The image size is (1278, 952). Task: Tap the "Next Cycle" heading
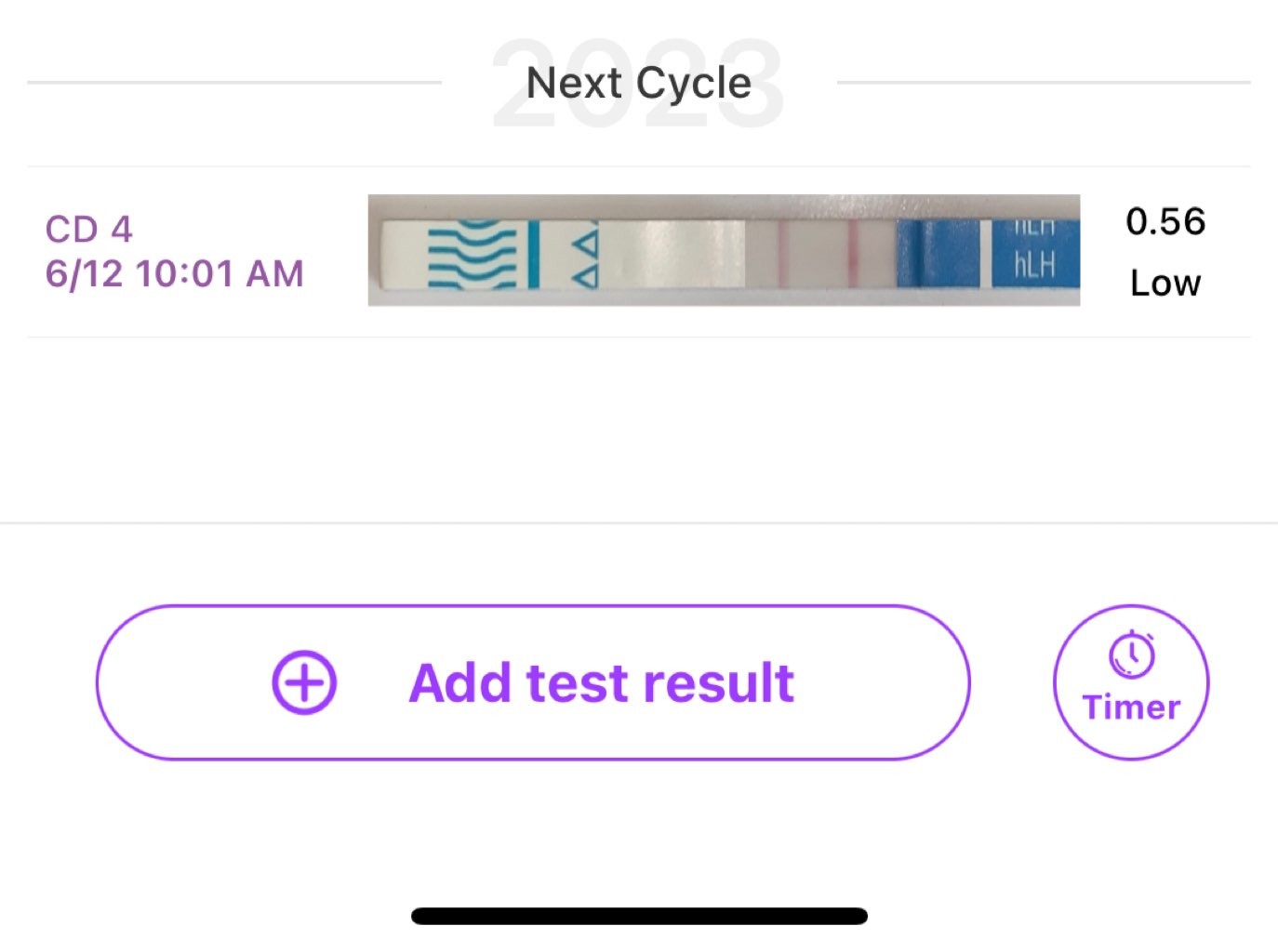(x=639, y=84)
